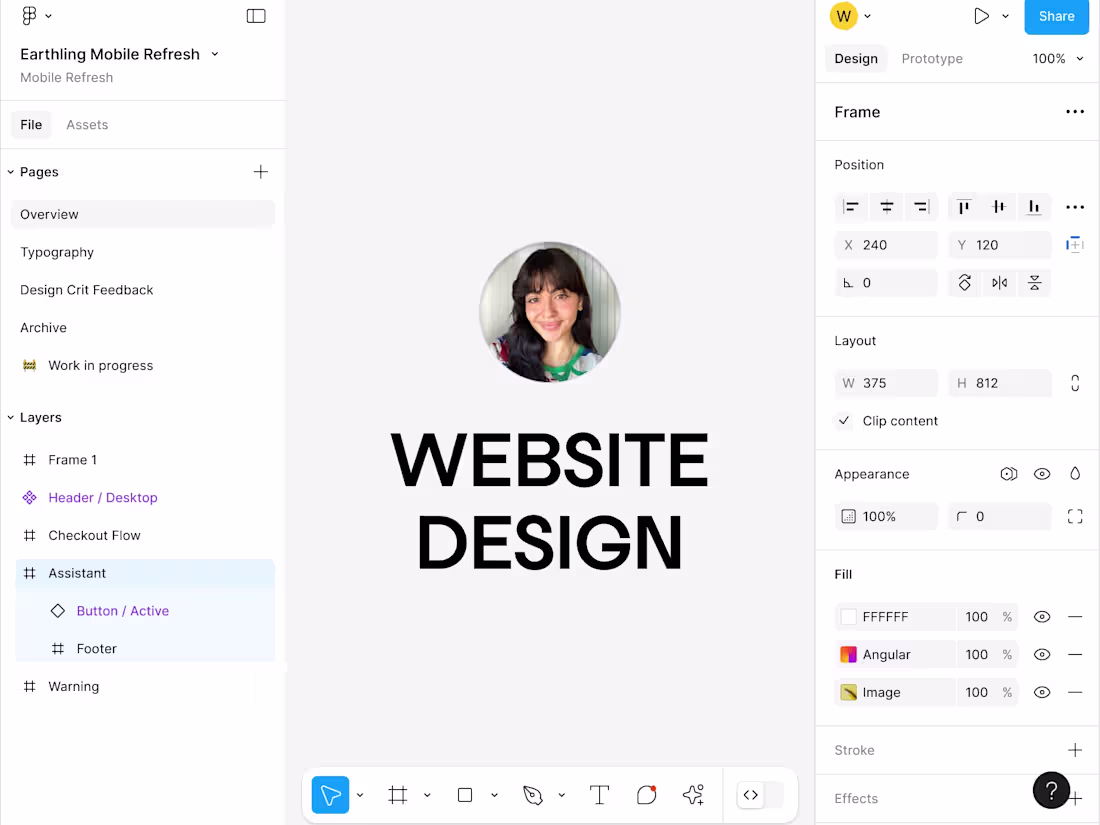Viewport: 1100px width, 825px height.
Task: Align bottom in Position section
Action: click(1034, 206)
